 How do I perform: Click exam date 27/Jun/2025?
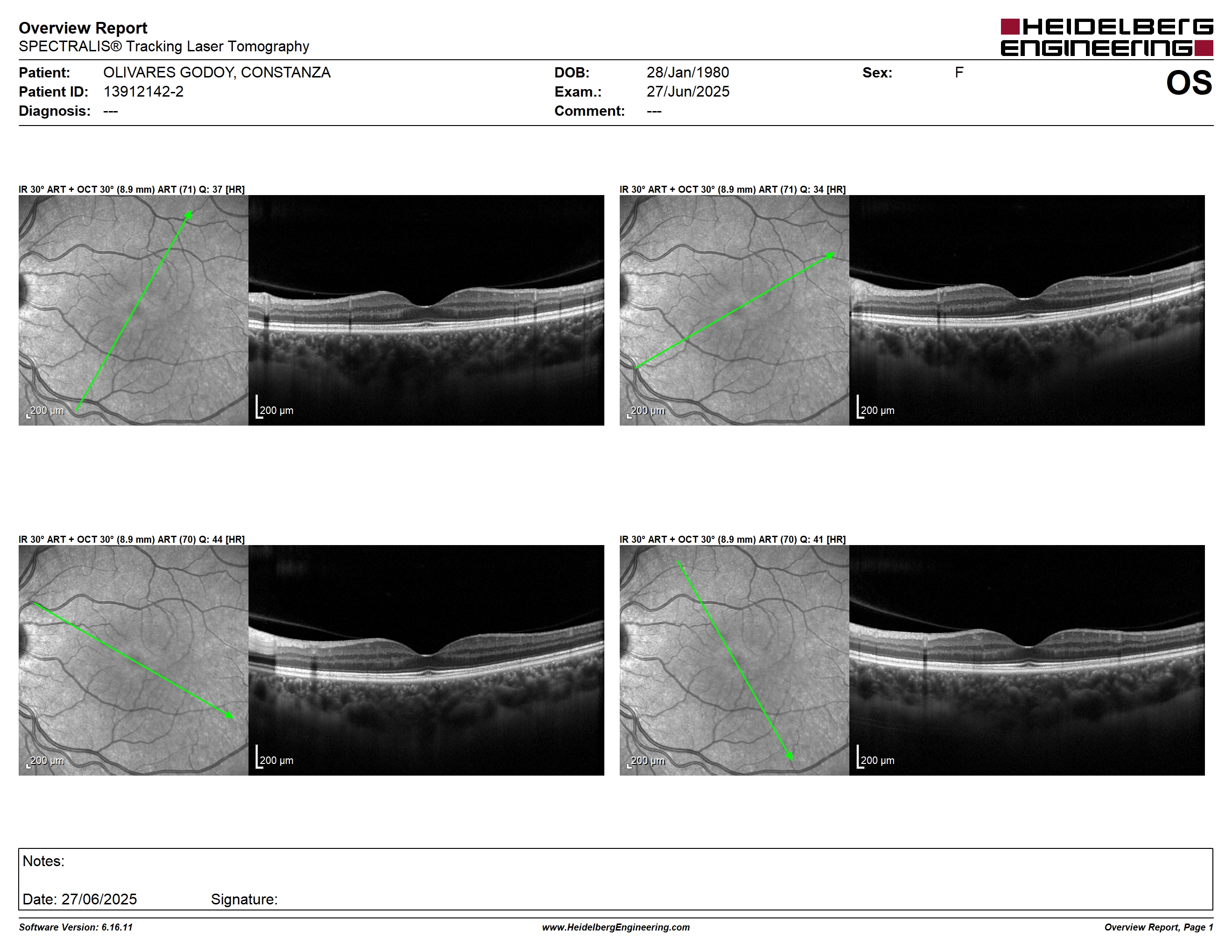(x=688, y=91)
